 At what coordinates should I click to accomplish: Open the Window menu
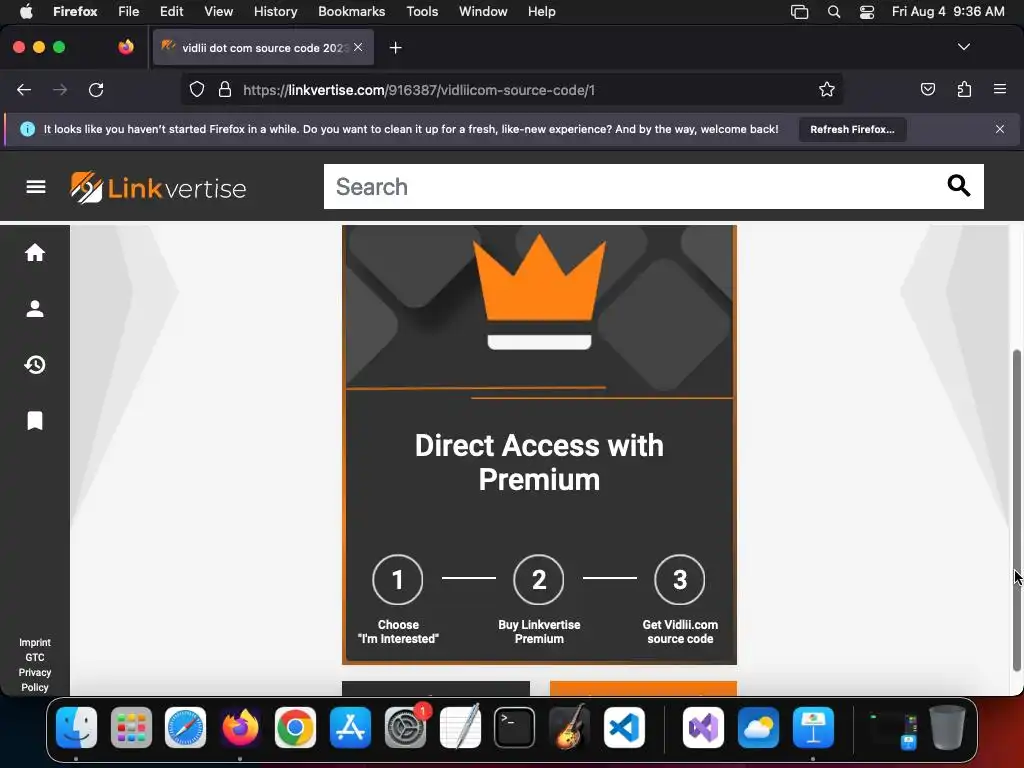coord(483,12)
